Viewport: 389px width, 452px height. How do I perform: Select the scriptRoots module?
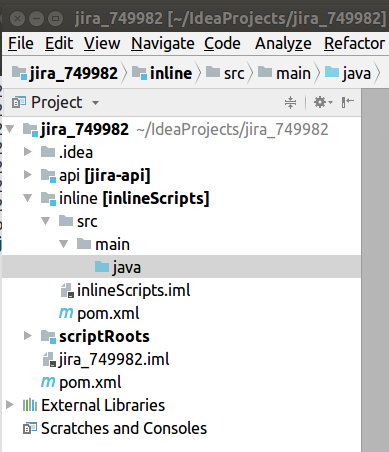tap(181, 336)
